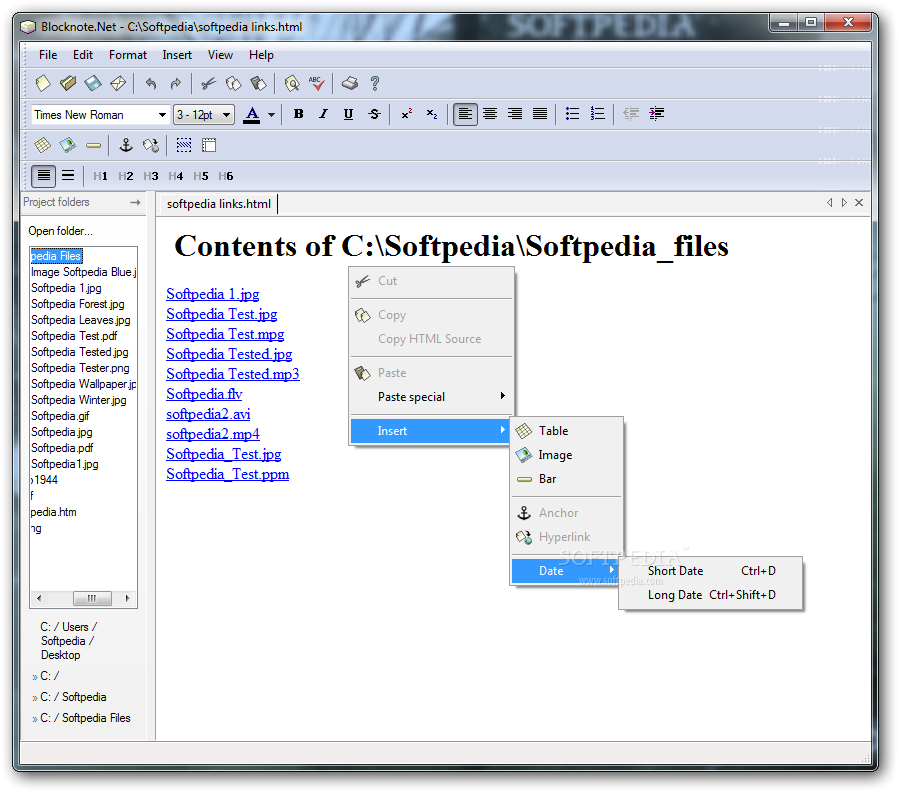The height and width of the screenshot is (792, 899).
Task: Close the document tab with X
Action: (x=859, y=202)
